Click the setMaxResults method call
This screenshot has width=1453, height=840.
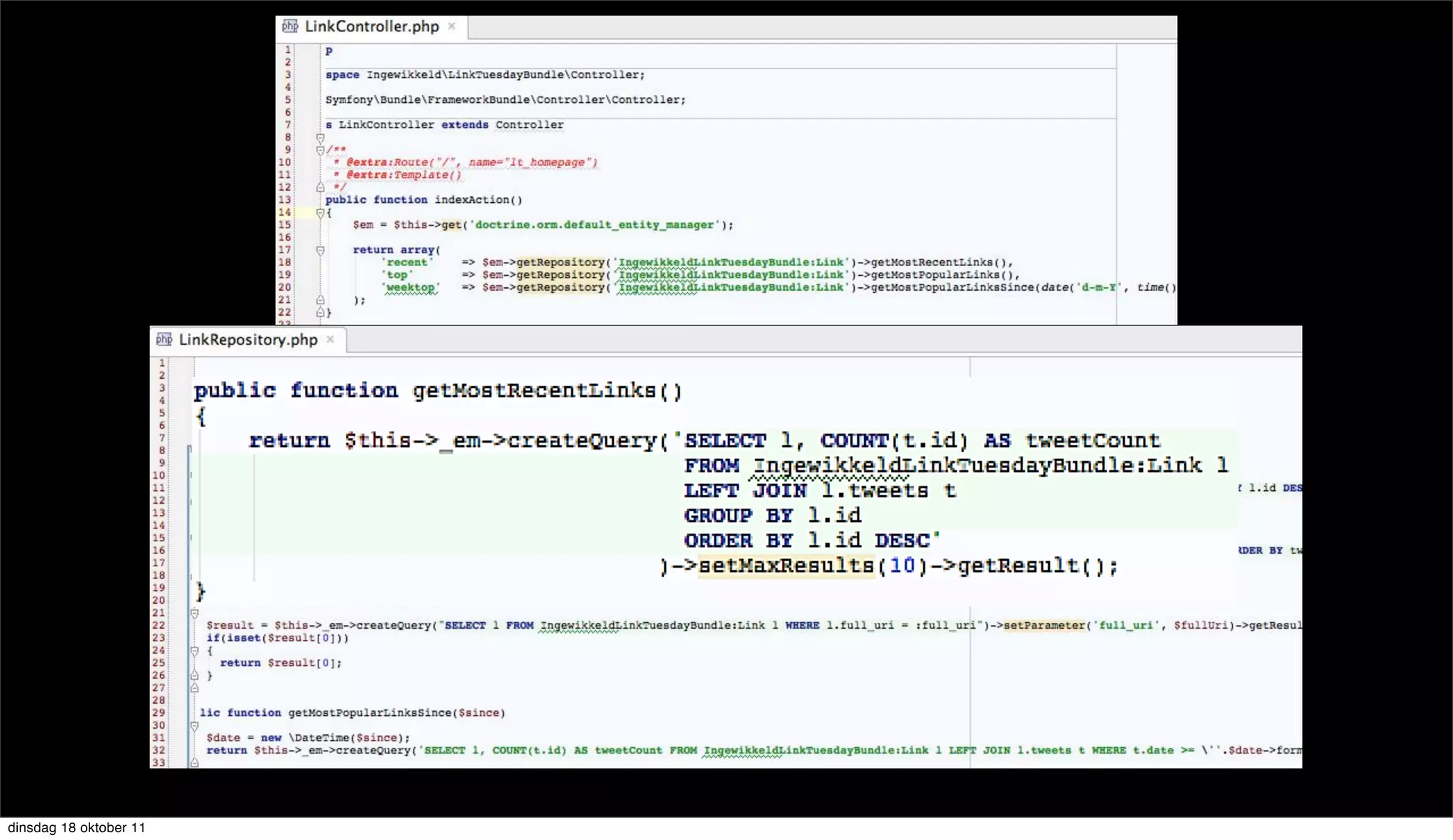tap(786, 565)
